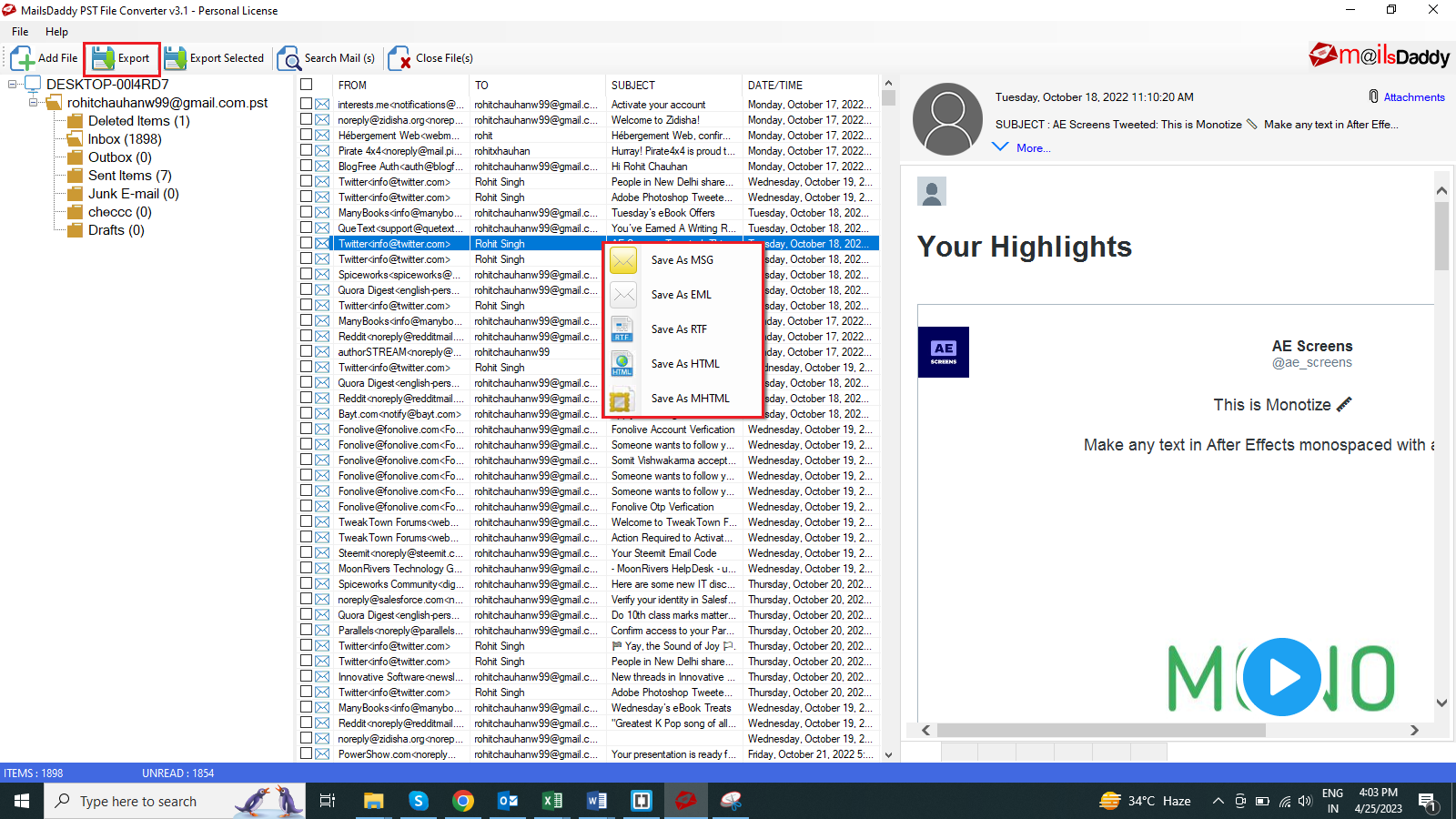Click the Add File toolbar icon
Viewport: 1456px width, 819px height.
(x=23, y=58)
